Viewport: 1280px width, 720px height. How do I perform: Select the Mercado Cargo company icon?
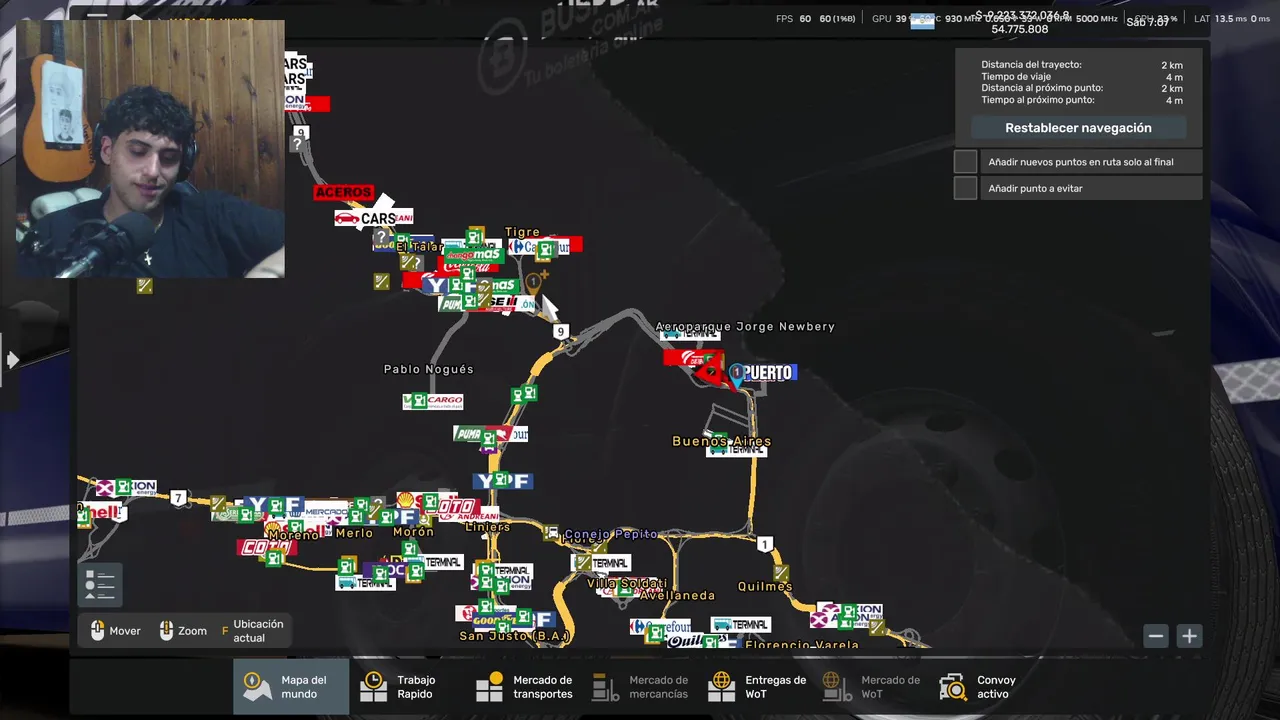pos(433,401)
